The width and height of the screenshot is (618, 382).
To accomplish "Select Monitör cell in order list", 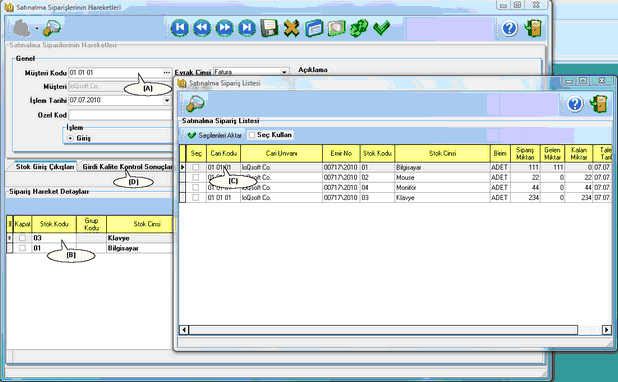I will (x=442, y=187).
